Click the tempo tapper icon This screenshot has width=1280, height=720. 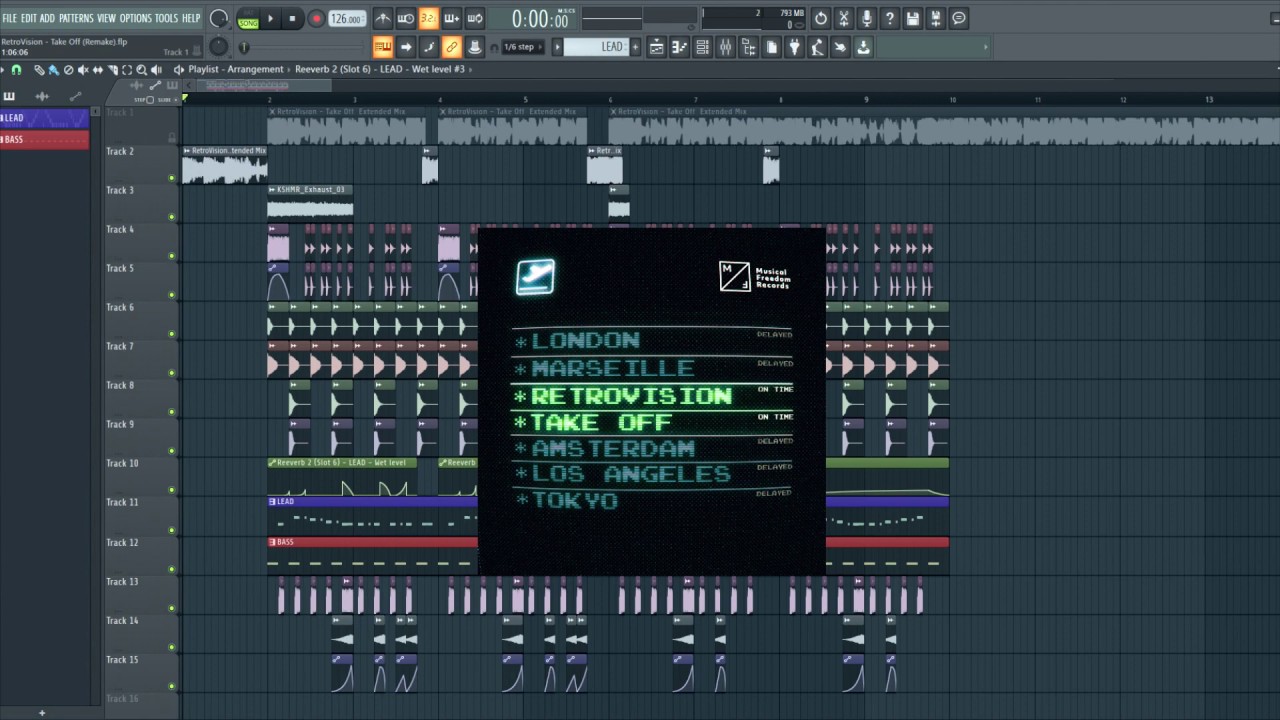(817, 47)
